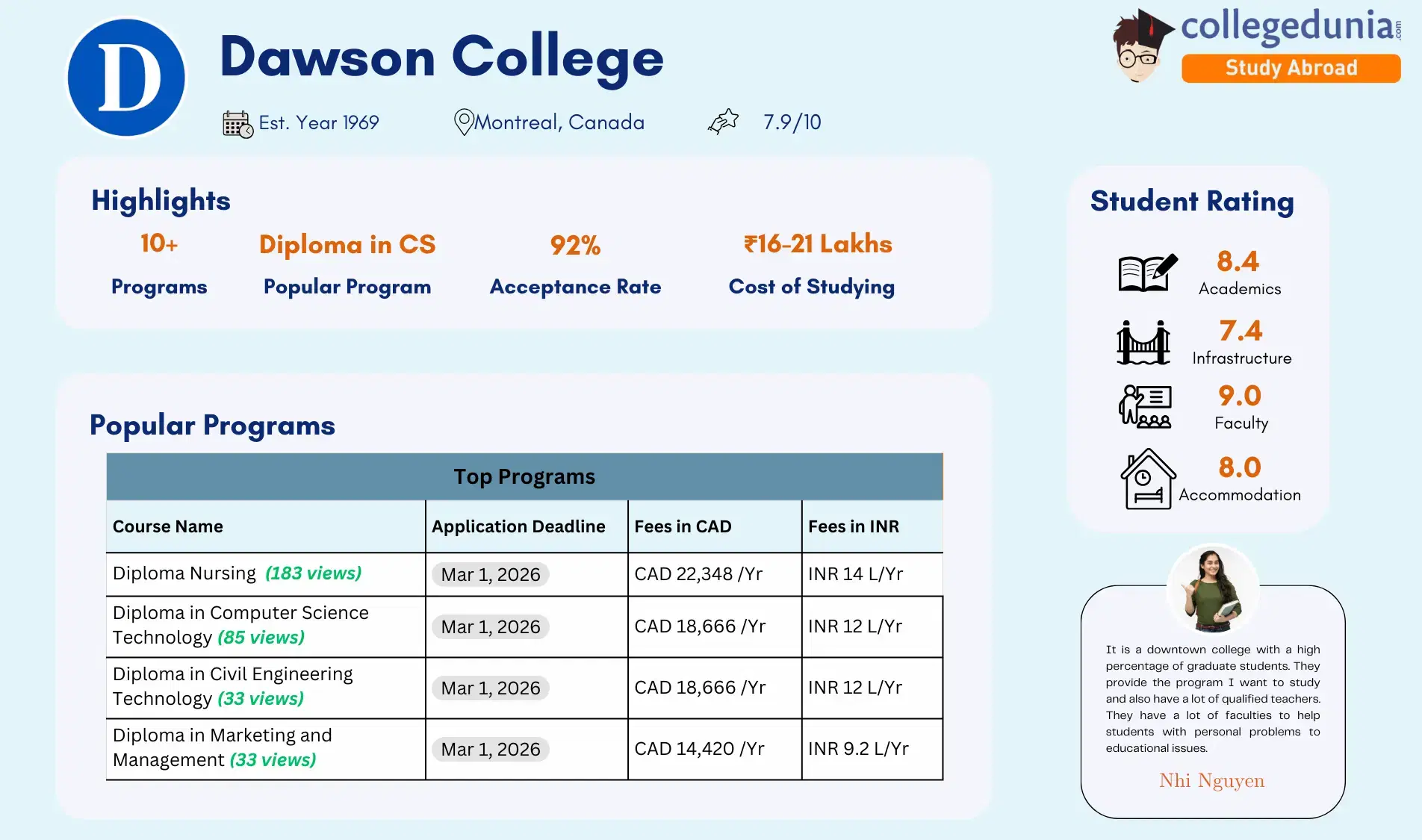
Task: Select the Mar 1, 2026 deadline for Diploma Nursing
Action: [490, 574]
